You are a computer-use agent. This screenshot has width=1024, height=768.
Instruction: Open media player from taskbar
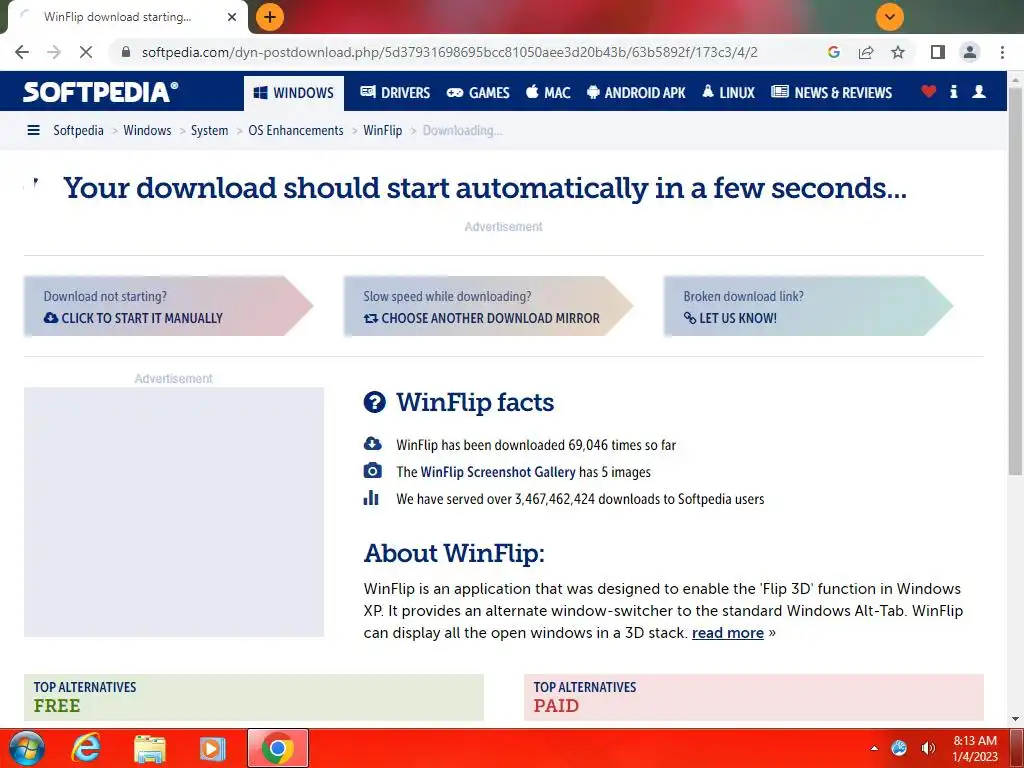(x=212, y=748)
